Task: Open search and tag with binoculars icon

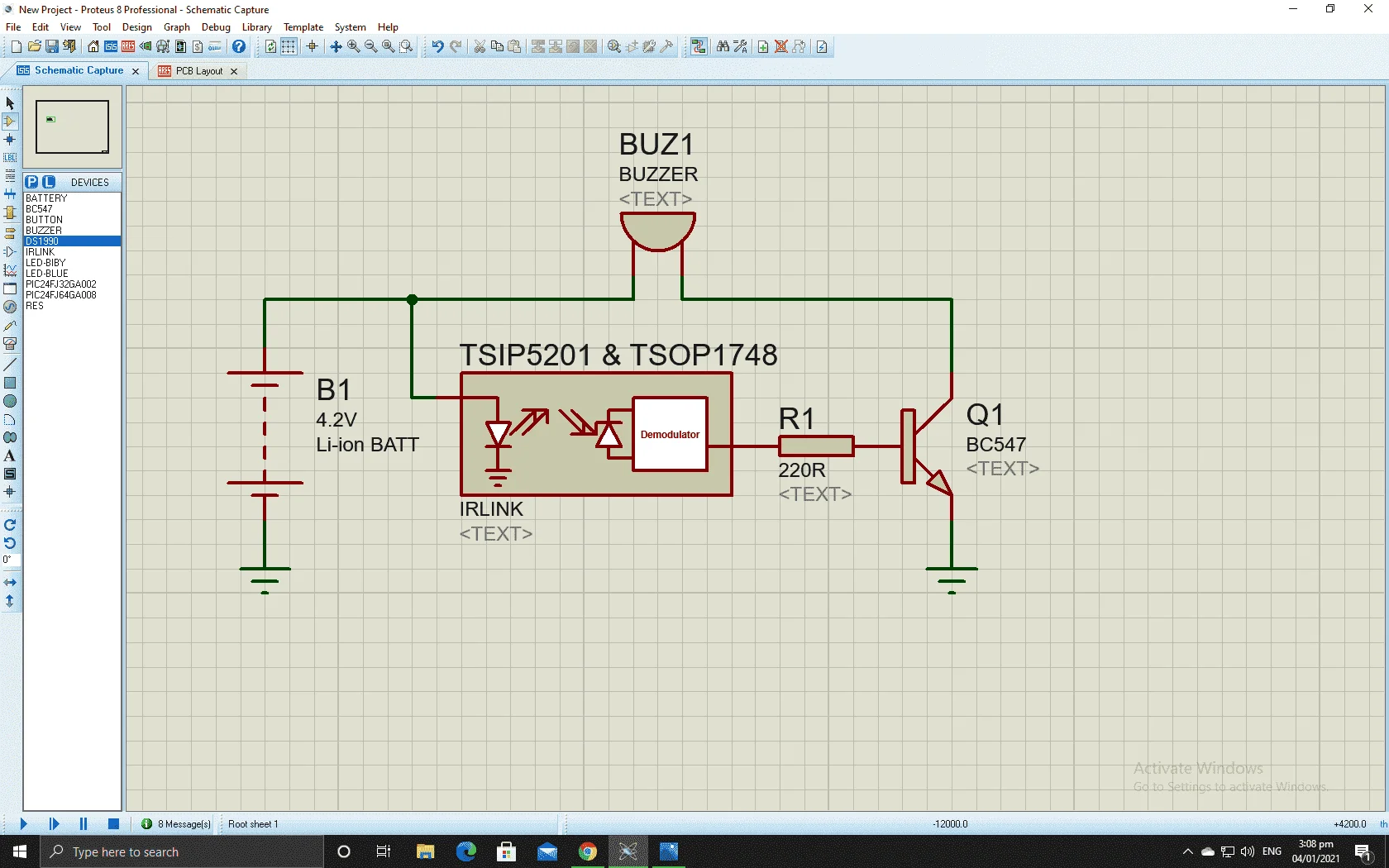Action: pyautogui.click(x=723, y=47)
